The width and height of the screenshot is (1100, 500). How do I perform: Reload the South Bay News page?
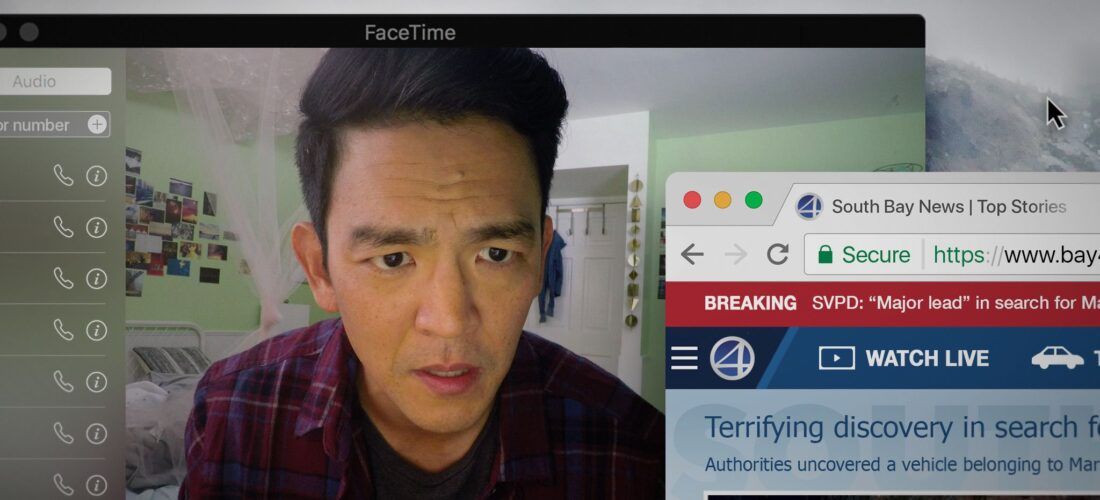(777, 254)
